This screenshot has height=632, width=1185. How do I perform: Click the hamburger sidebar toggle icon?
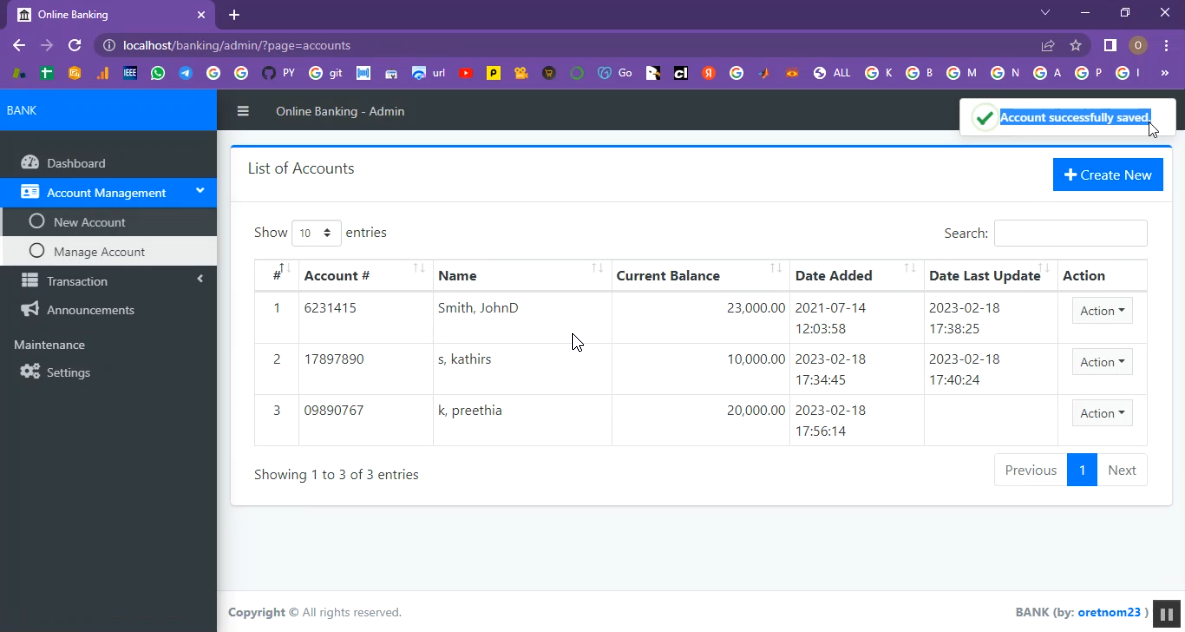coord(243,111)
